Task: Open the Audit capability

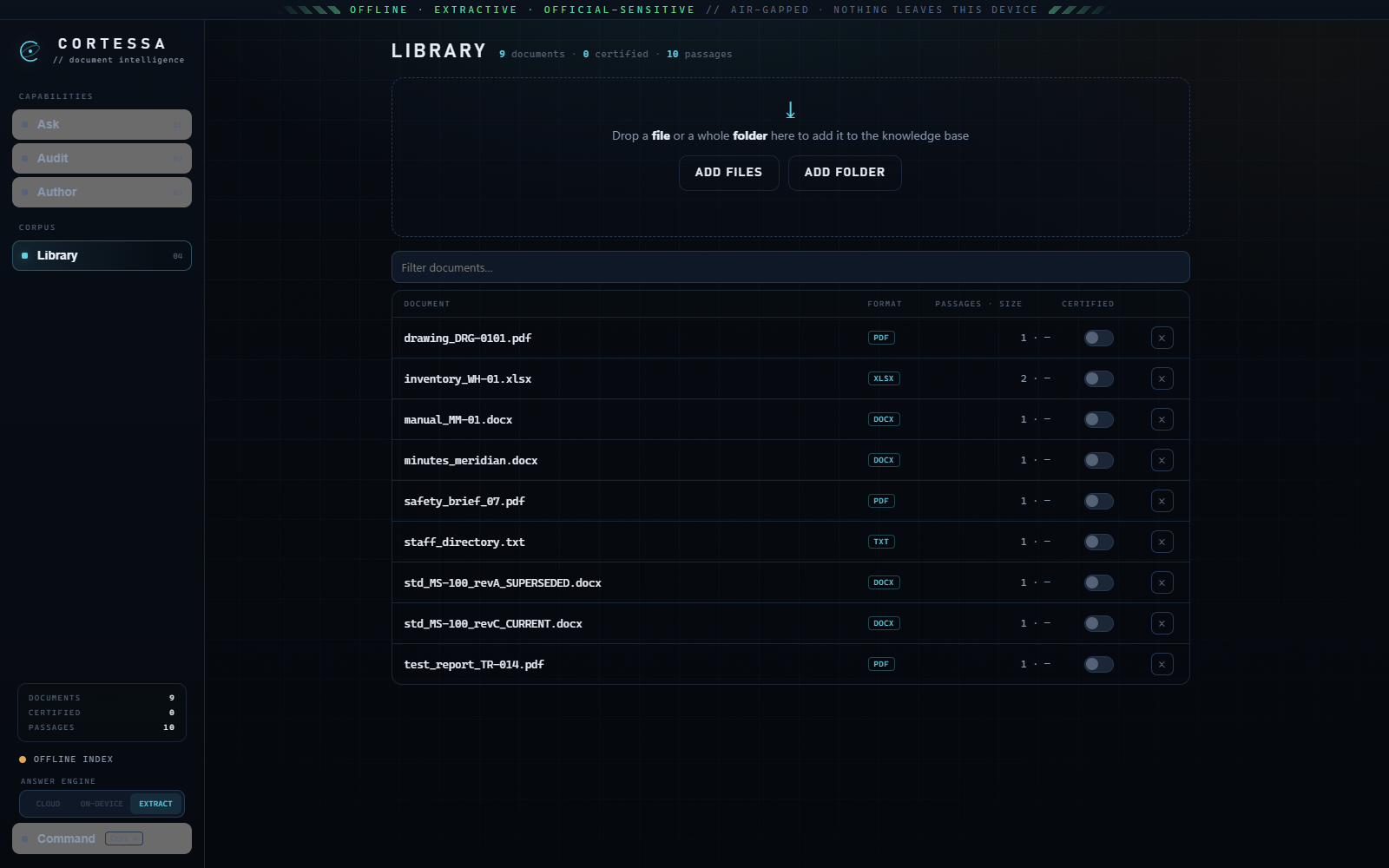Action: pos(102,158)
